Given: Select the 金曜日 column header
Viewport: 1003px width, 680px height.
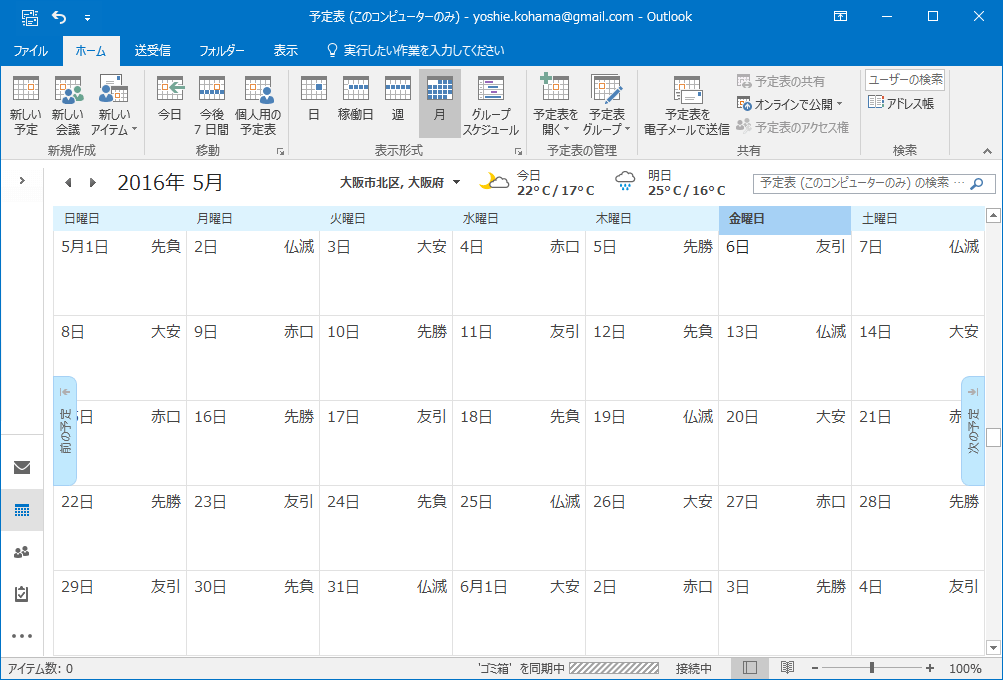Looking at the screenshot, I should (785, 219).
